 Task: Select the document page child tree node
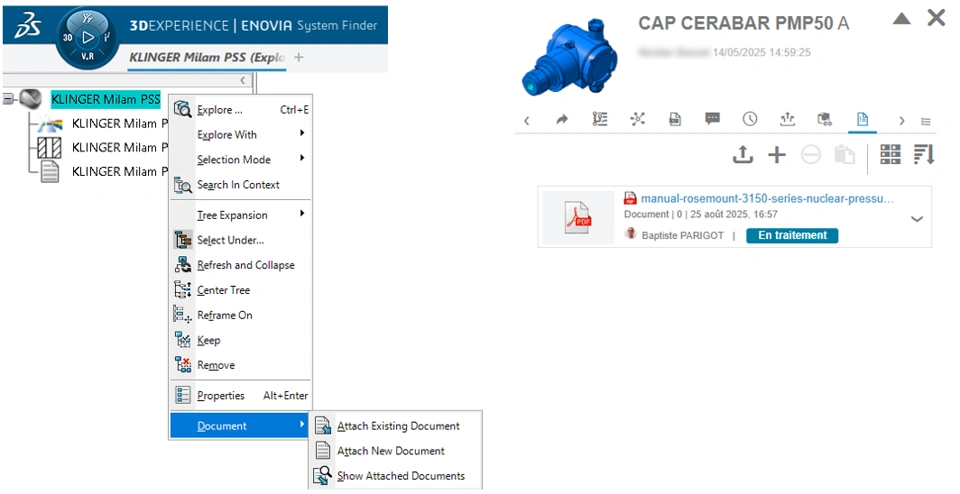(x=50, y=171)
